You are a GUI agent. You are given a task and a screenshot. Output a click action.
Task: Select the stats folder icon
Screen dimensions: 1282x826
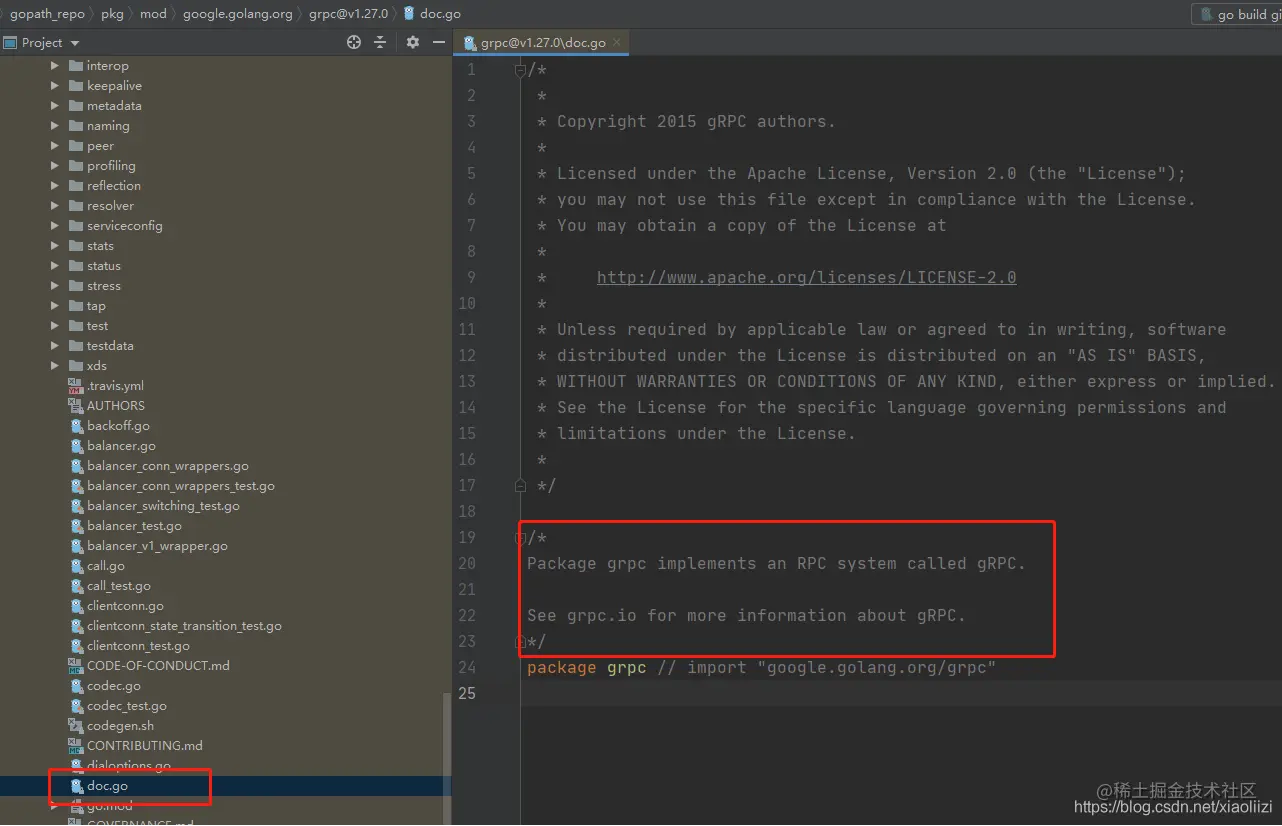coord(76,246)
